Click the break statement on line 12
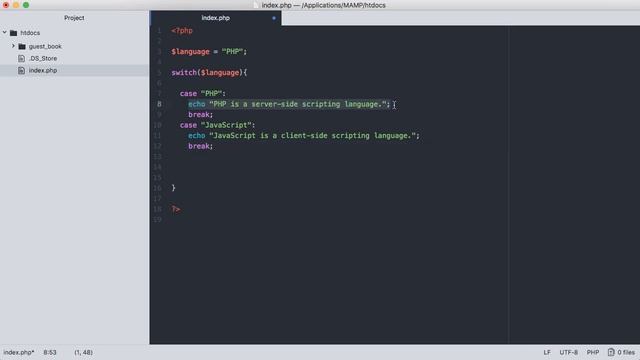The image size is (640, 360). pos(200,146)
